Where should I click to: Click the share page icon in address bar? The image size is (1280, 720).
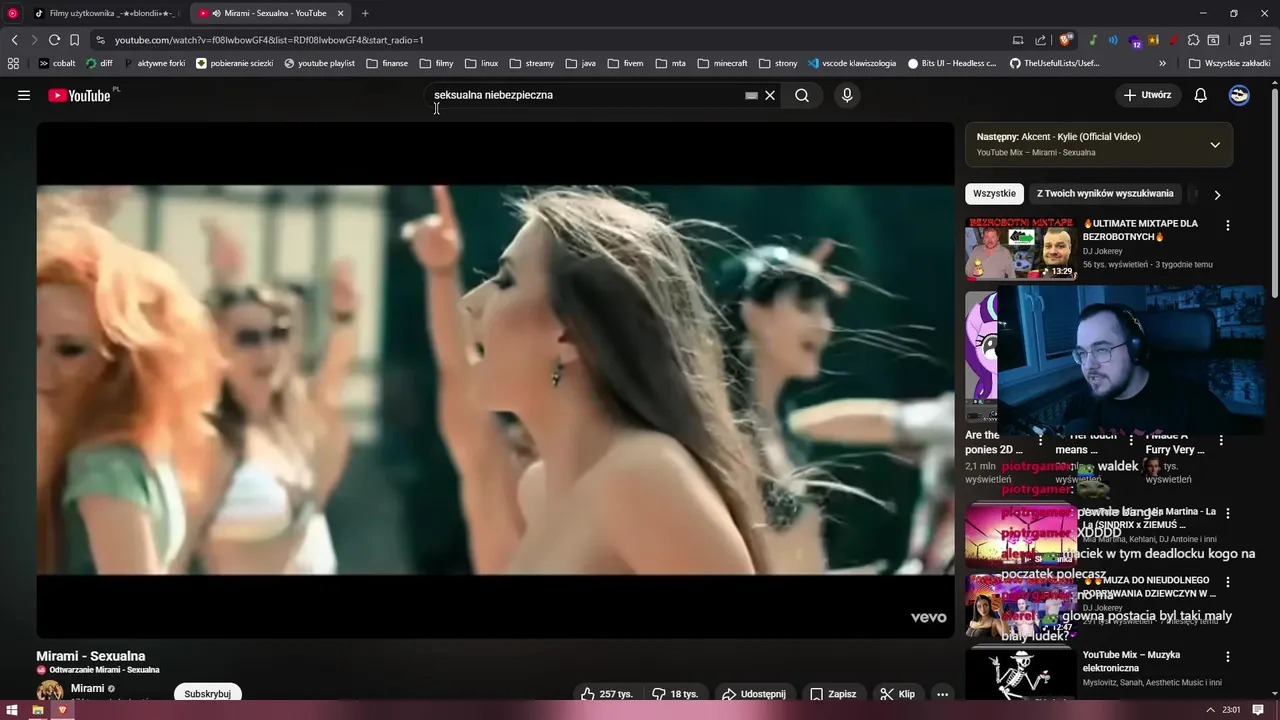(x=1041, y=40)
